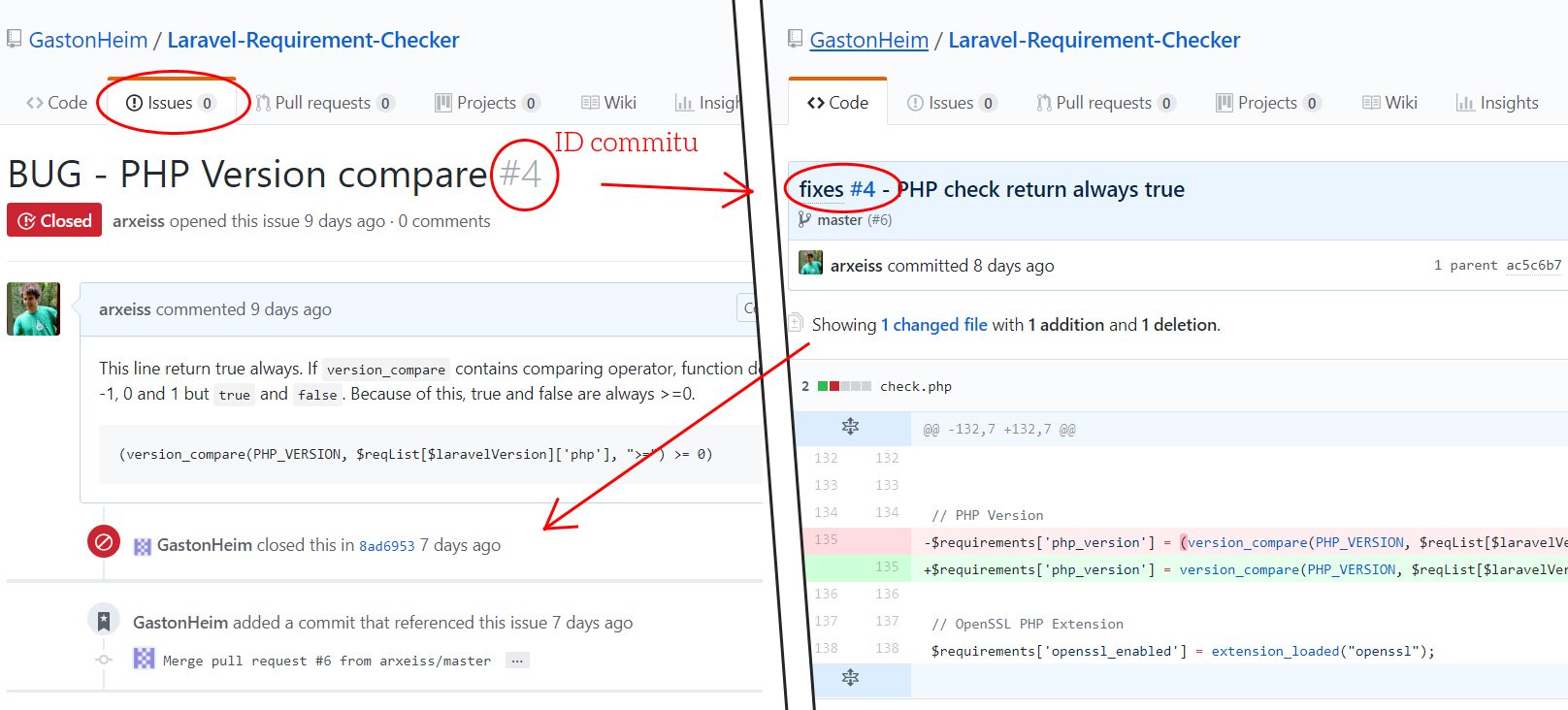Click version_compare code snippet block in comment
This screenshot has height=710, width=1568.
[431, 454]
